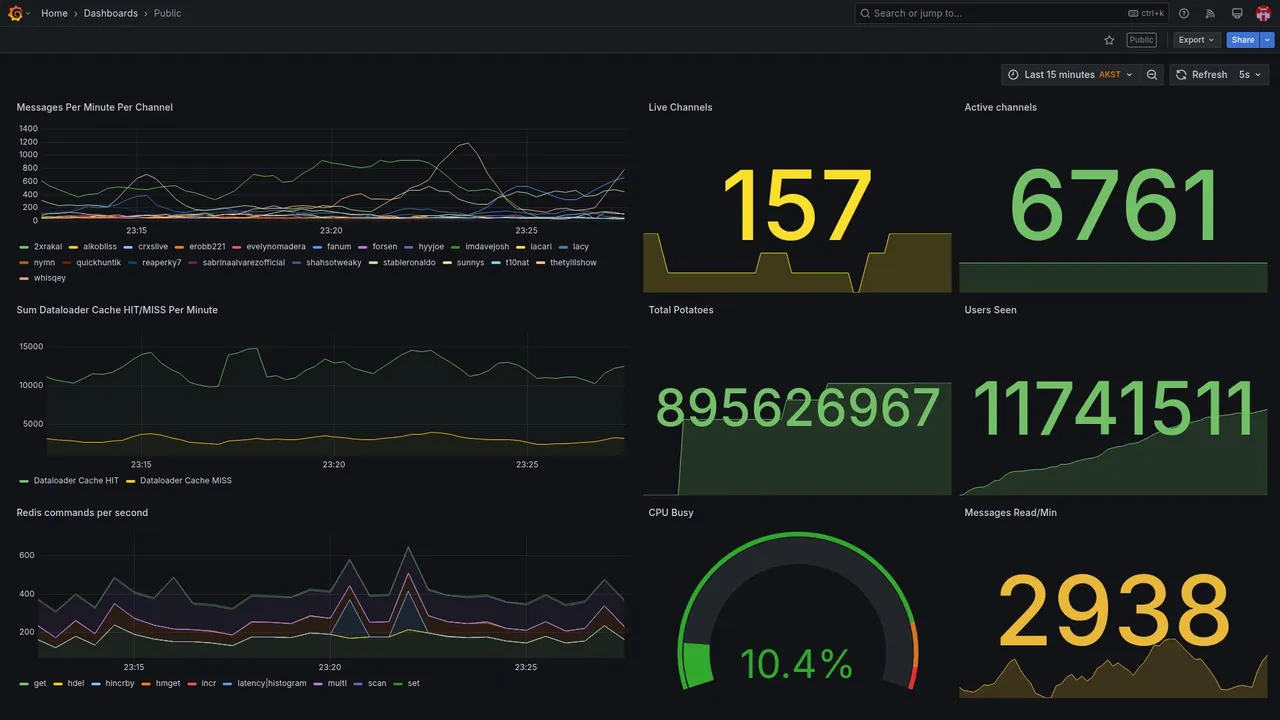Toggle Dataloader Cache MISS series visibility
The image size is (1280, 720).
tap(179, 481)
